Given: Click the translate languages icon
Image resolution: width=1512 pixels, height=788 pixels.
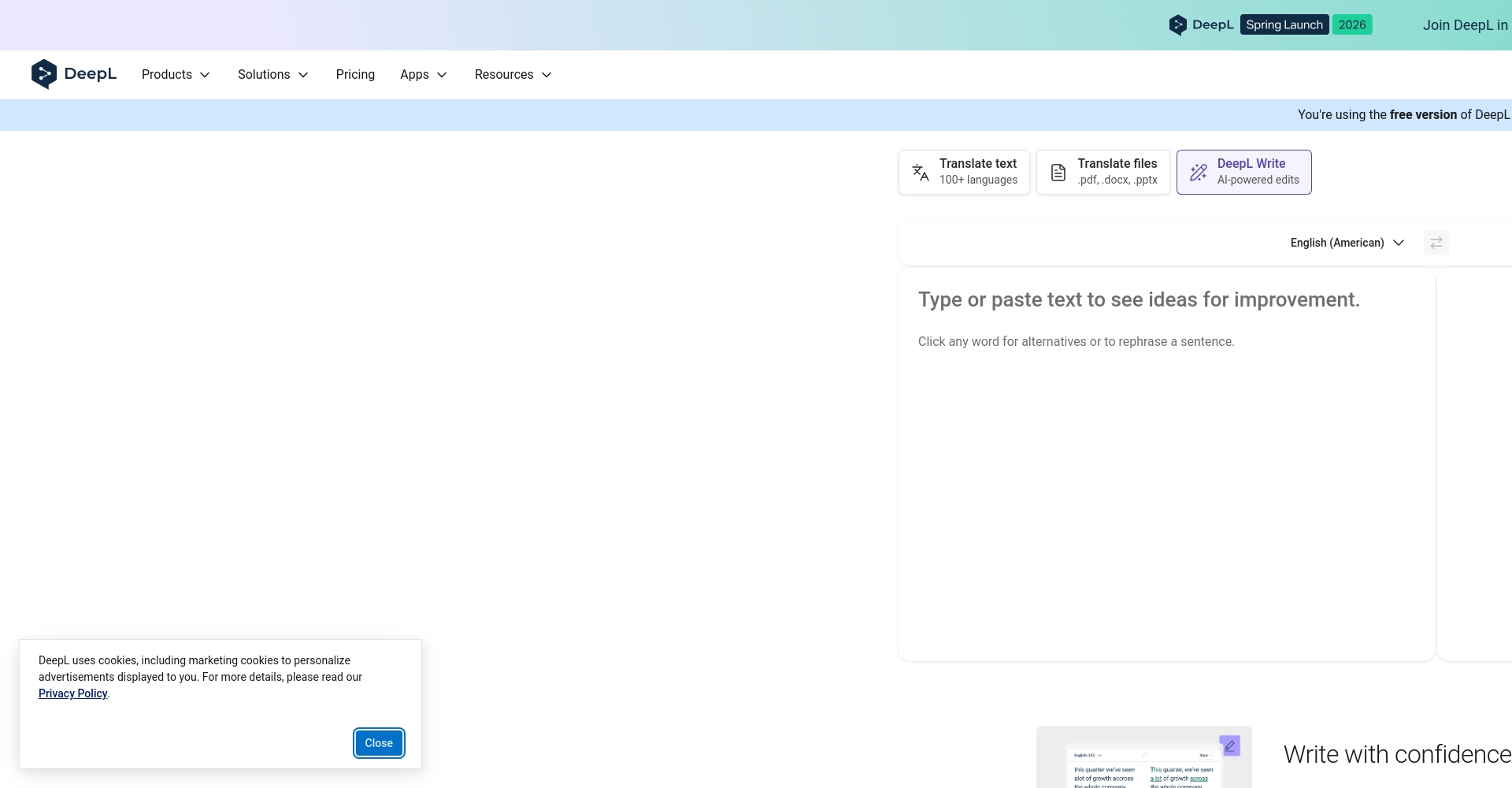Looking at the screenshot, I should tap(920, 173).
